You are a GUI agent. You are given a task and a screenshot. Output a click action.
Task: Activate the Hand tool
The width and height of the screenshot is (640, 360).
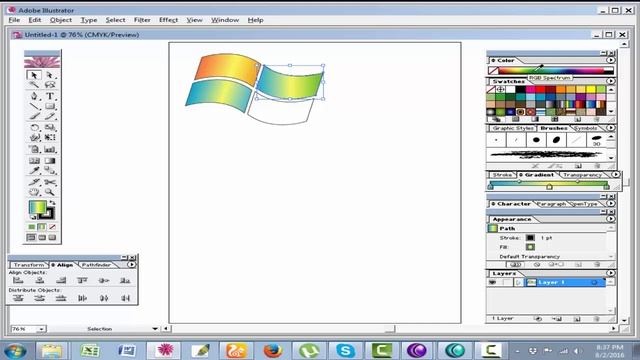tap(34, 192)
